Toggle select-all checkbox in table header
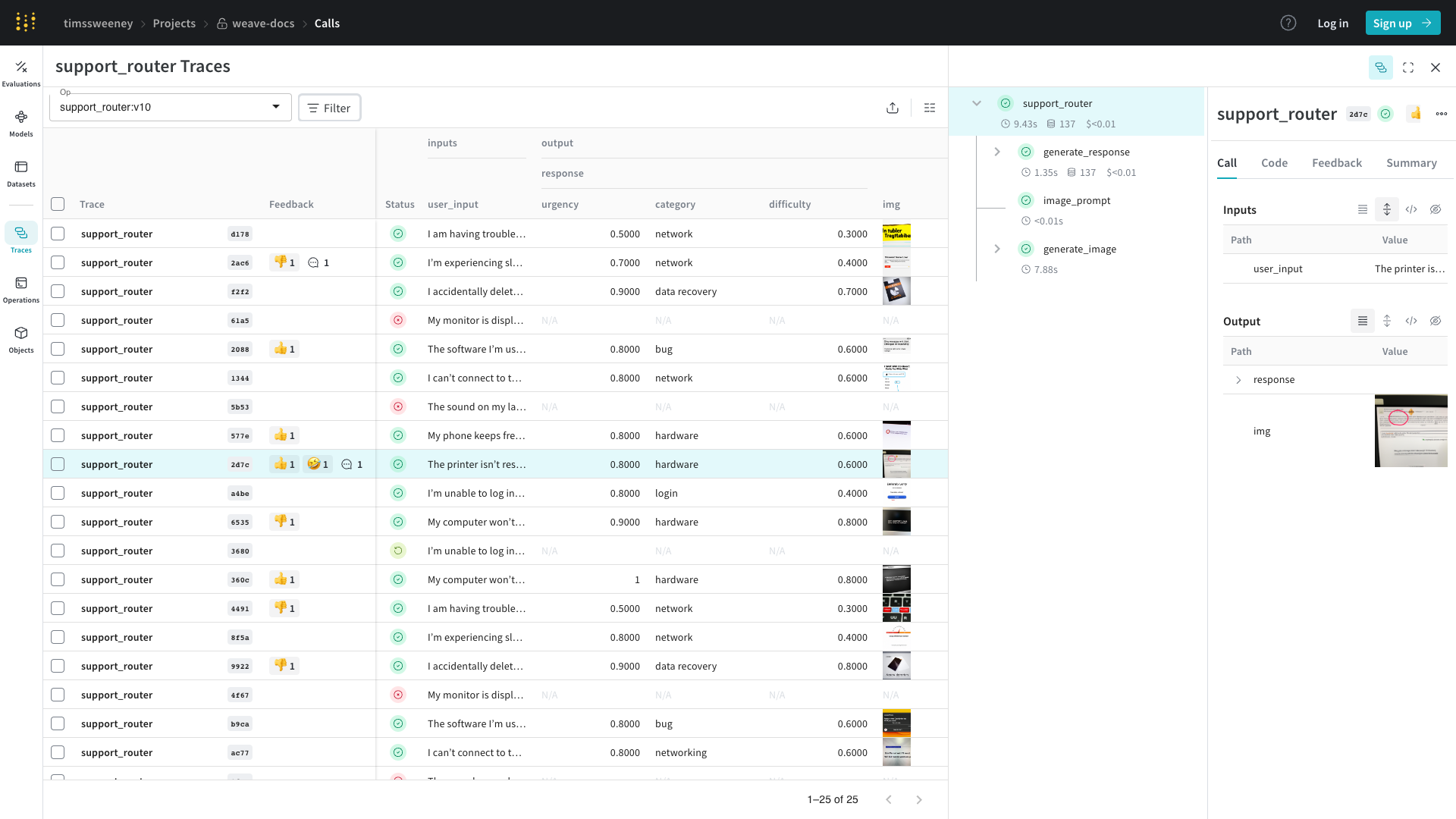Image resolution: width=1456 pixels, height=819 pixels. click(57, 204)
